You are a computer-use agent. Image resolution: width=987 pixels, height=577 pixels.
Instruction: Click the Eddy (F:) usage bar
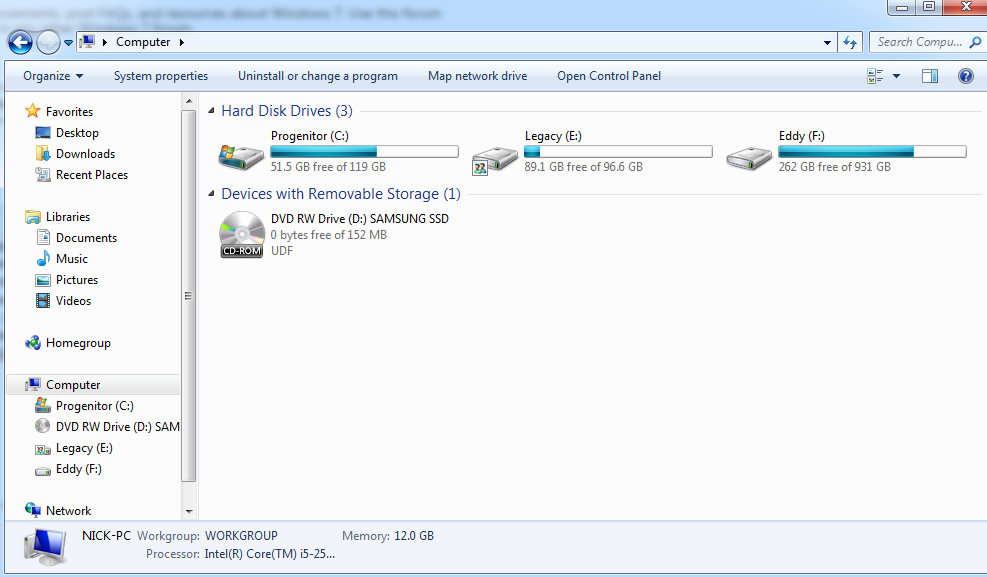tap(872, 152)
